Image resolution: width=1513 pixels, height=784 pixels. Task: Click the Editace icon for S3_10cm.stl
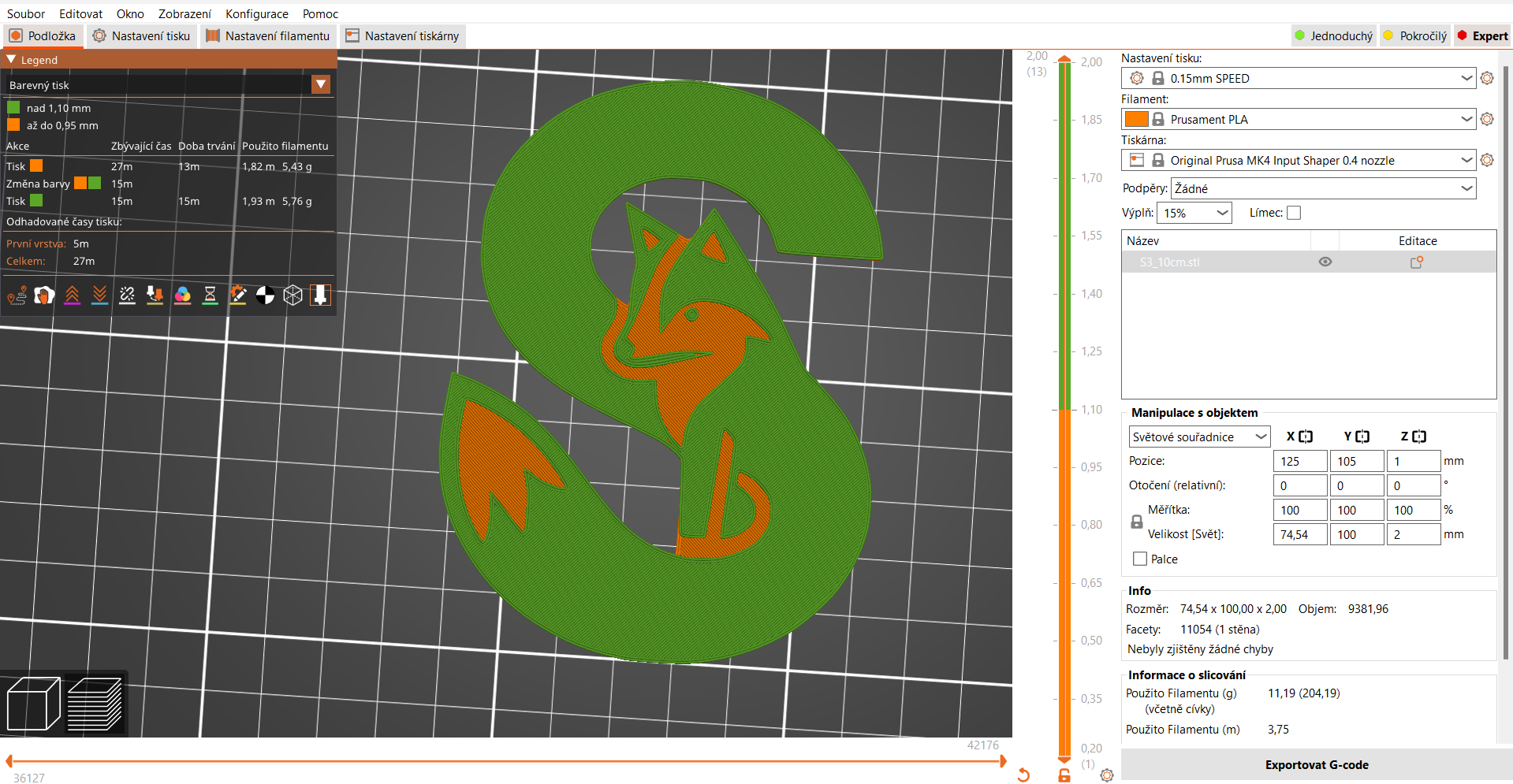pyautogui.click(x=1417, y=262)
